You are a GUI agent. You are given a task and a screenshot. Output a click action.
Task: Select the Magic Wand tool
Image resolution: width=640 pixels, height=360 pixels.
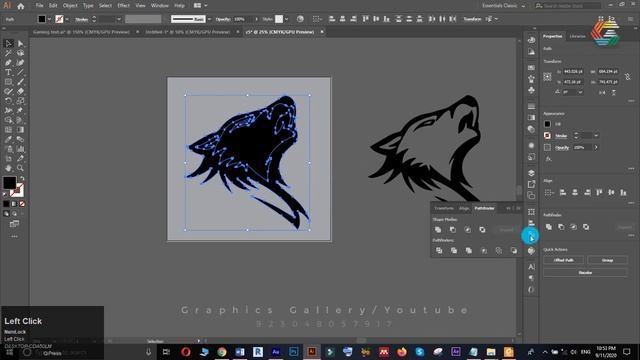[8, 53]
